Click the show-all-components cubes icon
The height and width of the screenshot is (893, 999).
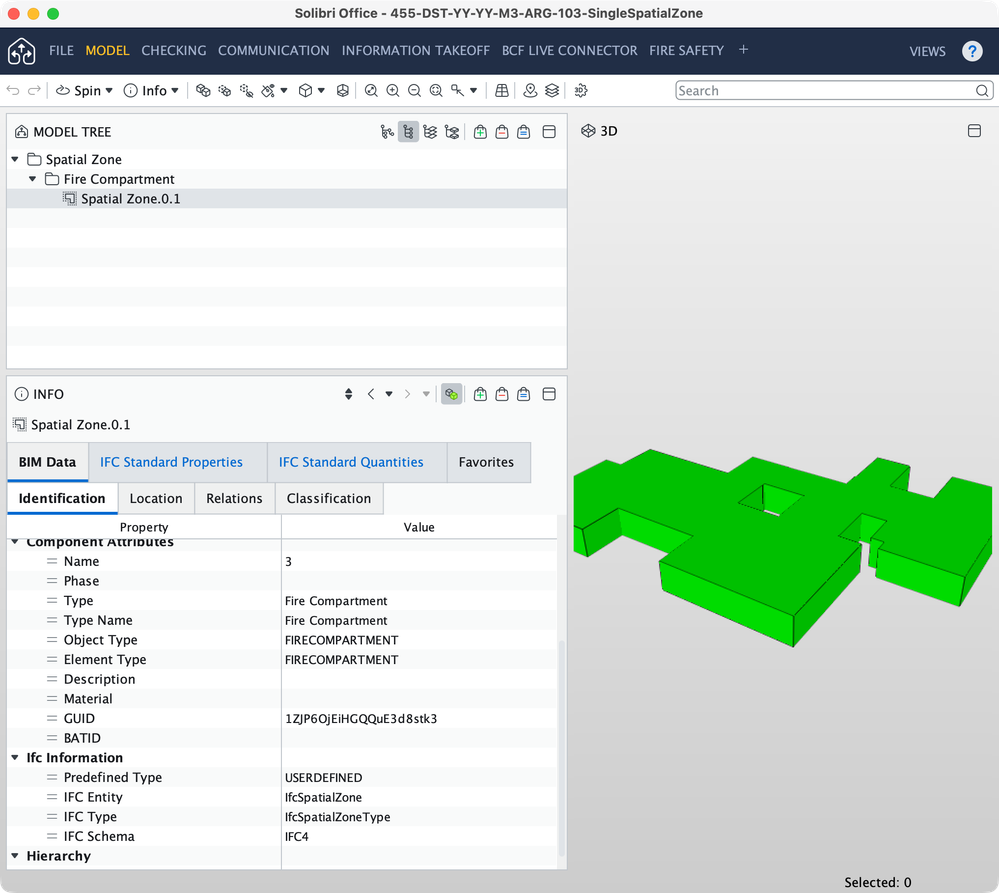203,90
